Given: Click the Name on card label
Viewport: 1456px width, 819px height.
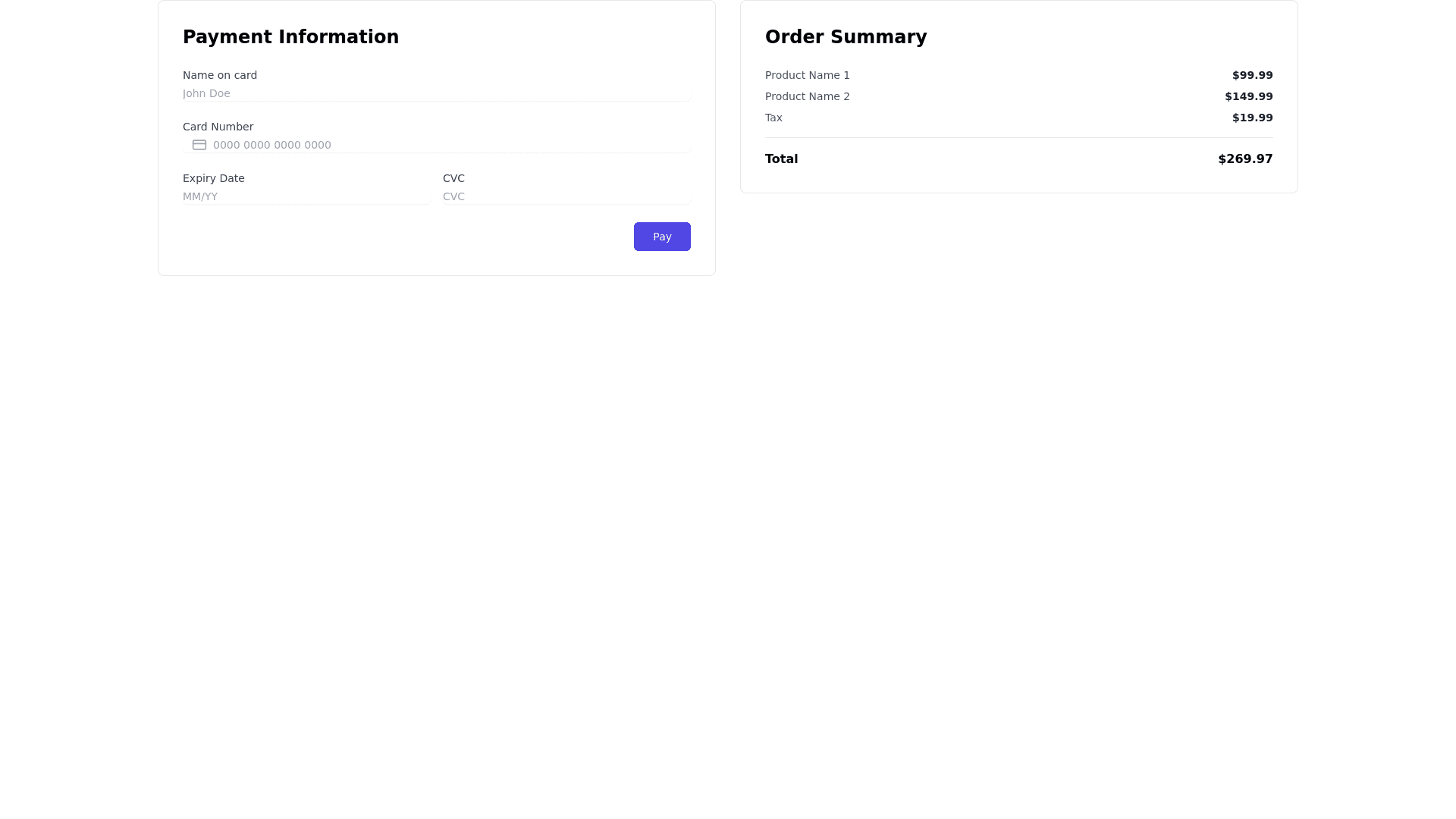Looking at the screenshot, I should coord(220,75).
